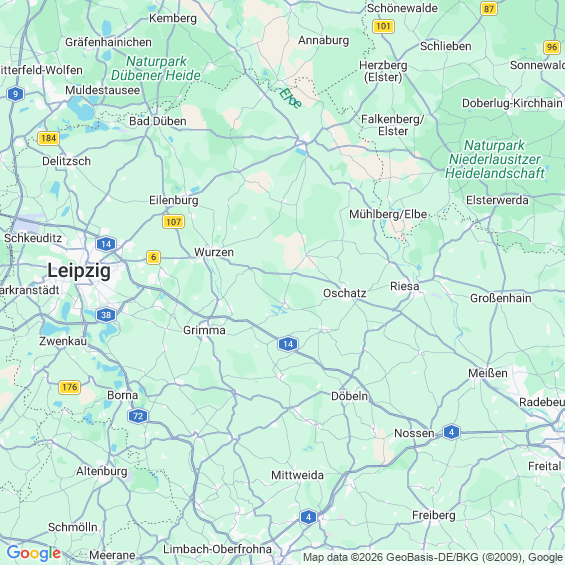Select the Döbeln town label

coord(350,396)
